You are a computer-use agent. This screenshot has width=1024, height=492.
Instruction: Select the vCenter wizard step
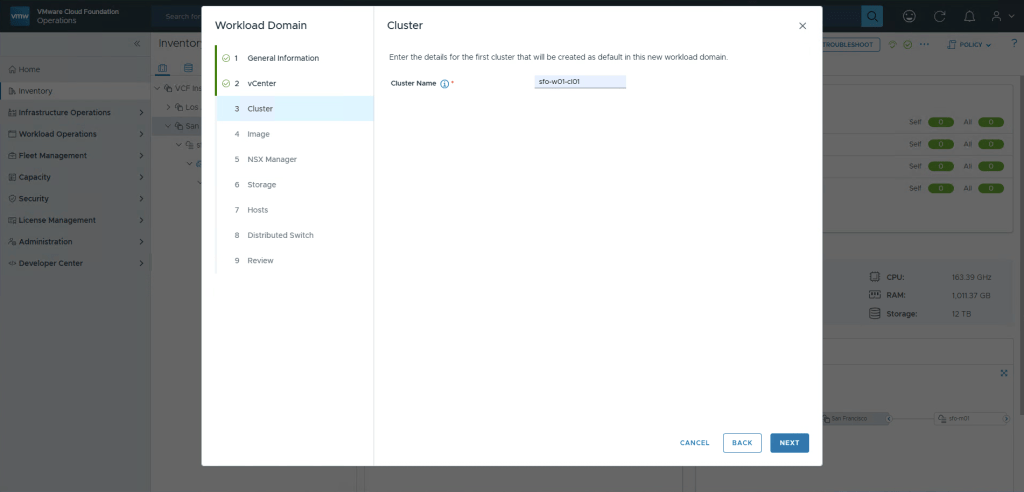click(261, 83)
